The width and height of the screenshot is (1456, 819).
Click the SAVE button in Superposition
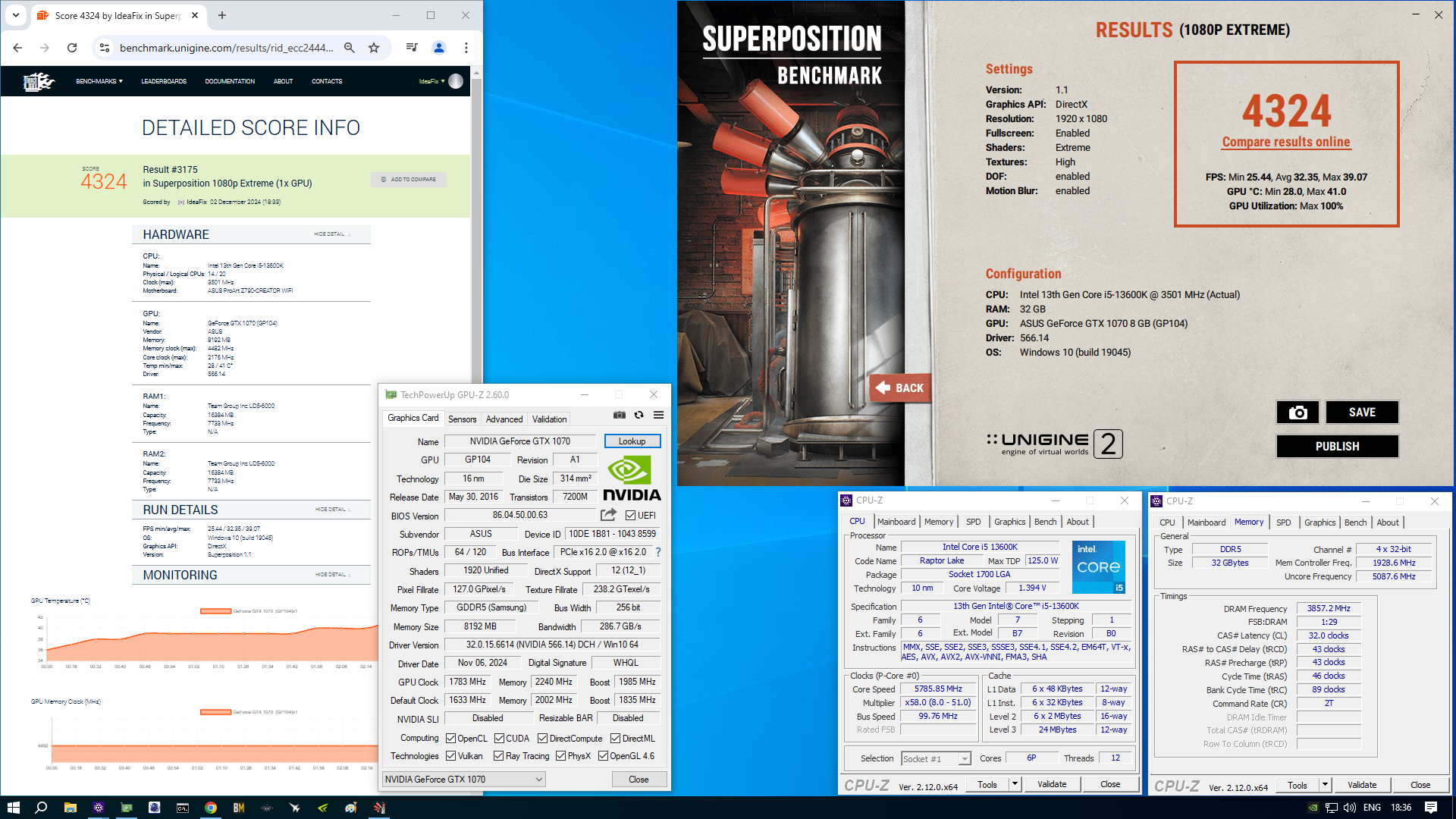point(1362,413)
